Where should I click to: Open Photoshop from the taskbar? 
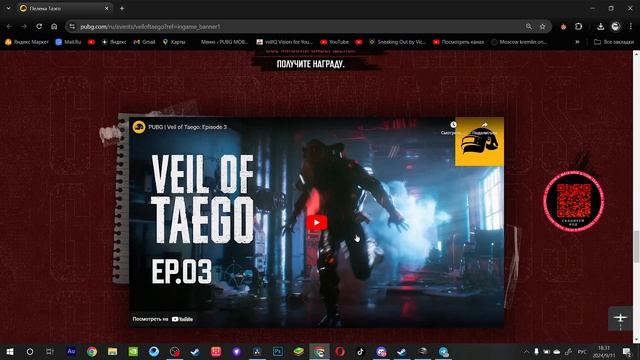[x=278, y=351]
